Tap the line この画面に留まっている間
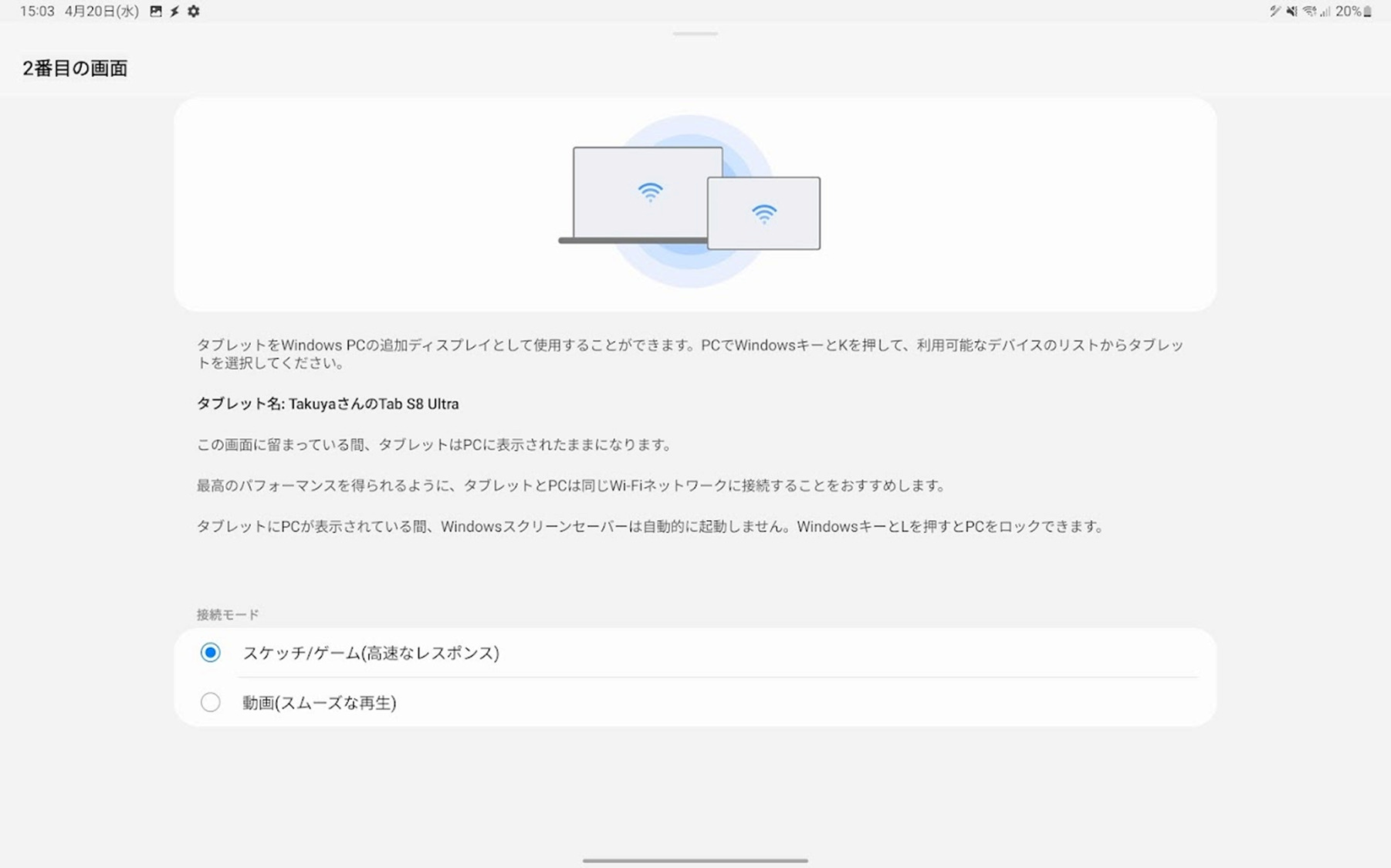The width and height of the screenshot is (1391, 868). click(x=435, y=445)
